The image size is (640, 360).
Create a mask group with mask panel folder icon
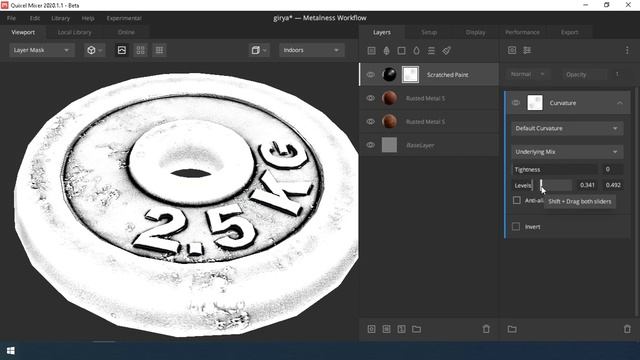[x=512, y=329]
